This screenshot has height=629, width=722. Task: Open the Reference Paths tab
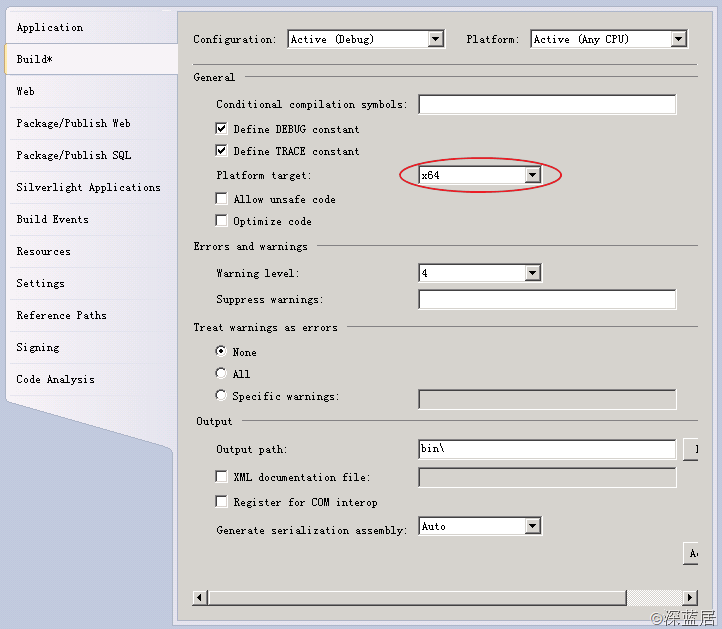point(92,315)
